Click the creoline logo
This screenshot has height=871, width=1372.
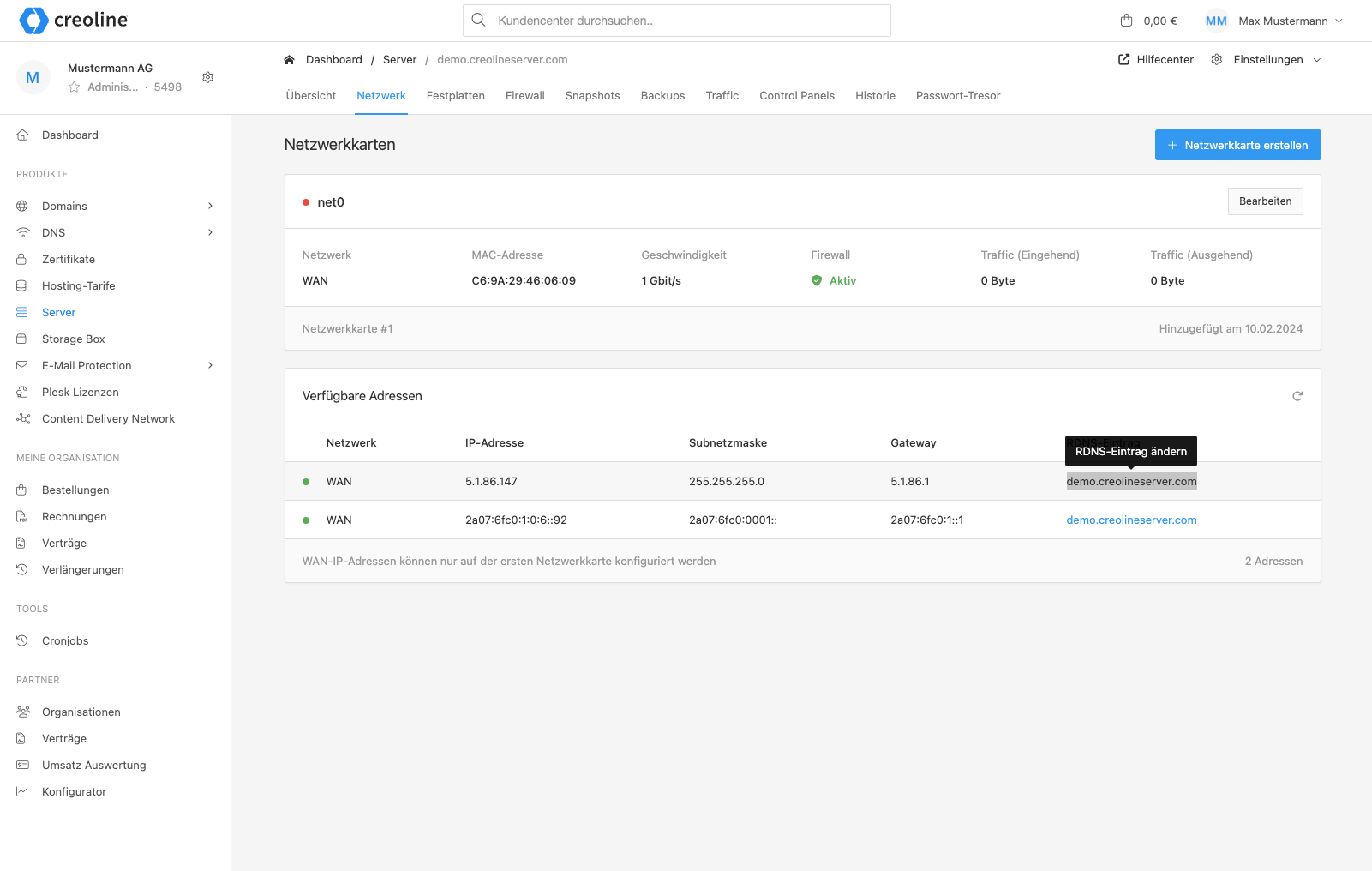coord(74,20)
